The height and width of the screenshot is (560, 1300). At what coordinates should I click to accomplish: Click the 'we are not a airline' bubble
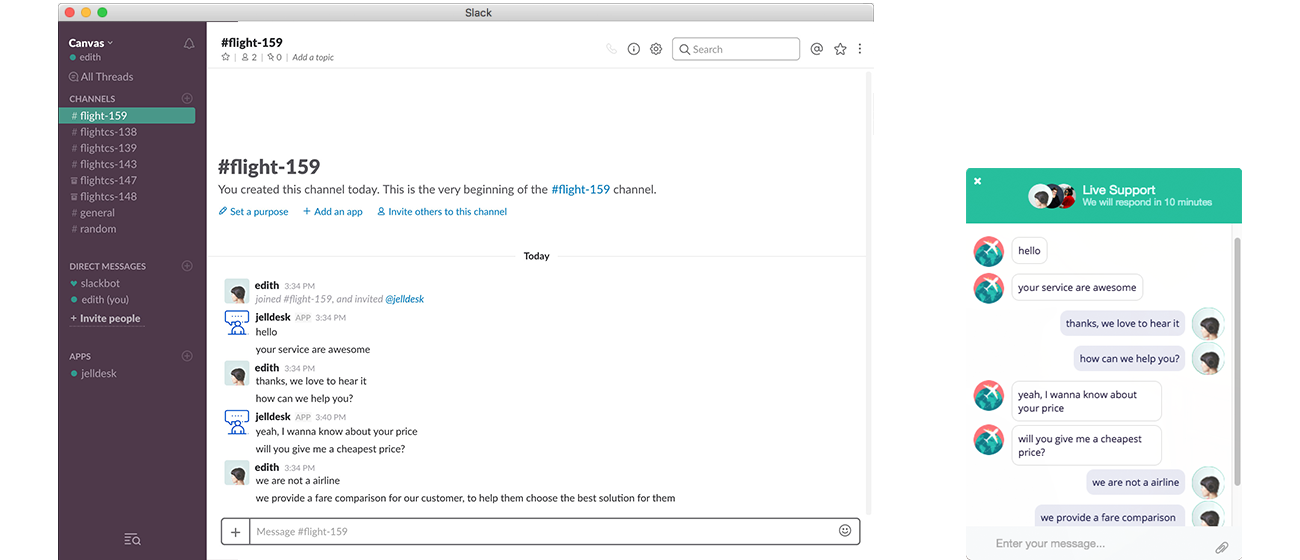pyautogui.click(x=1135, y=482)
